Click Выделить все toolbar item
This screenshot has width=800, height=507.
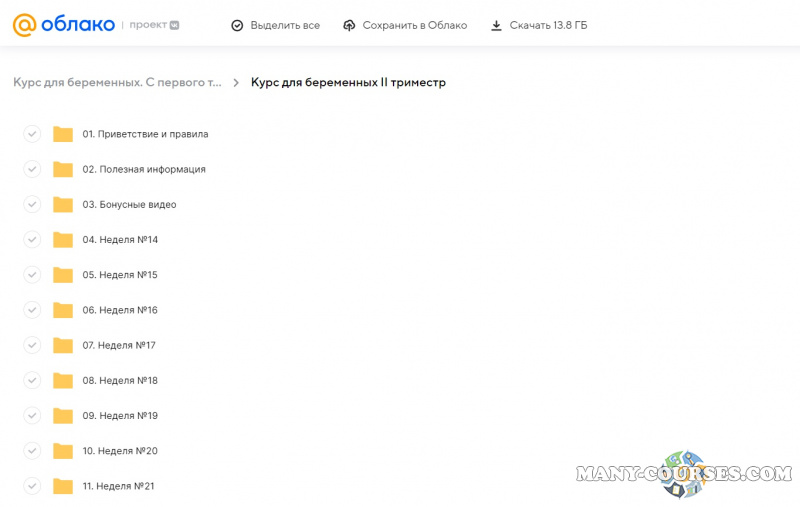[x=285, y=25]
